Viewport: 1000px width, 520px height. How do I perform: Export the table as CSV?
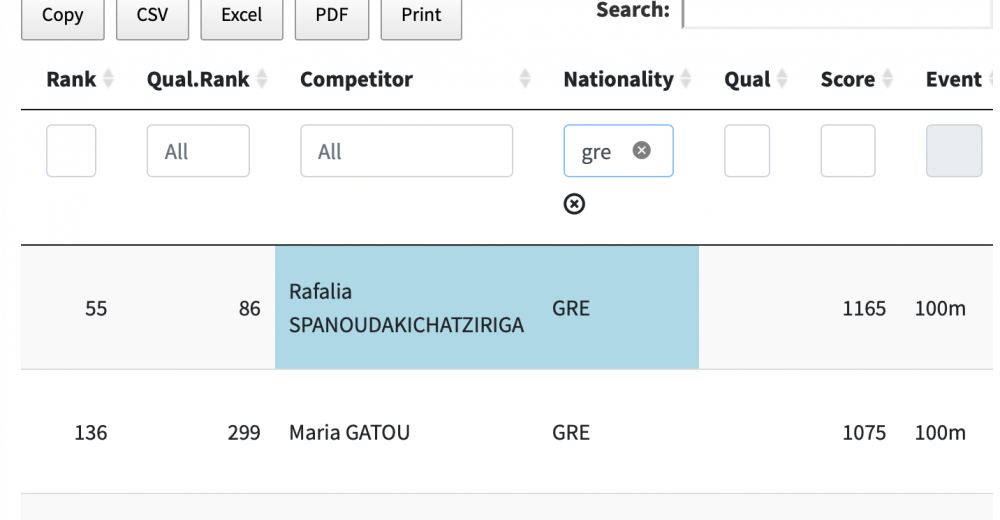(x=152, y=16)
